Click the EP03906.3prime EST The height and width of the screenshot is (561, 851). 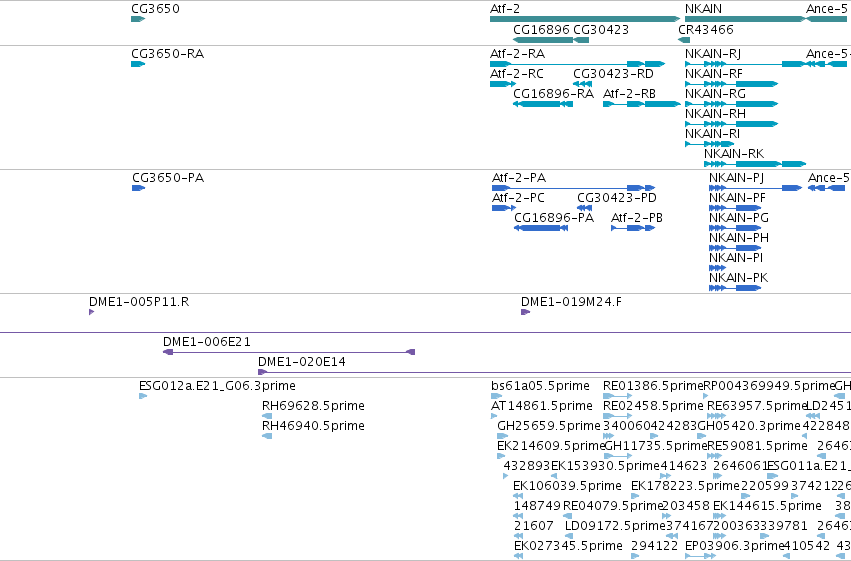[x=701, y=556]
